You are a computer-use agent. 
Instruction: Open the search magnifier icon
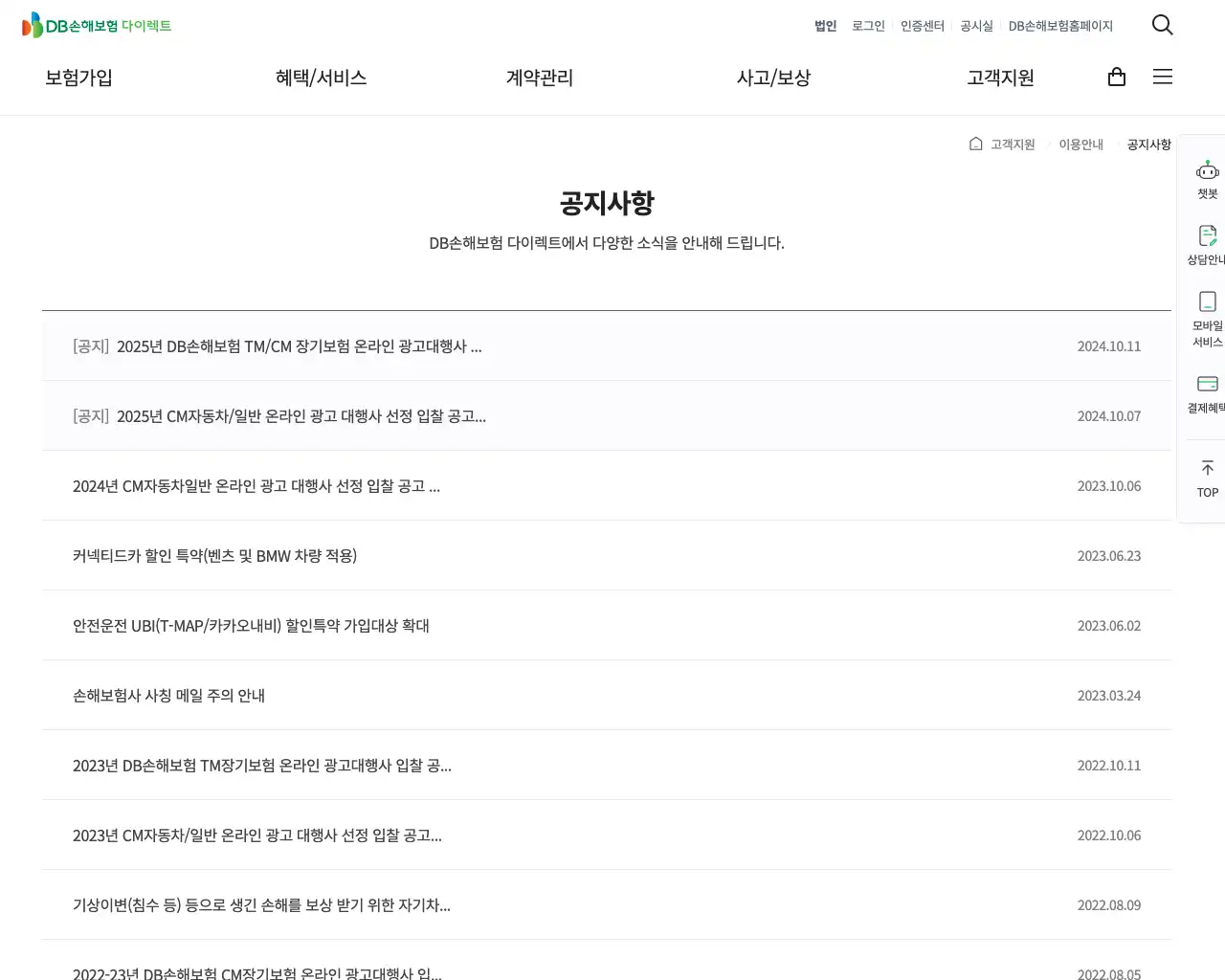(x=1162, y=25)
